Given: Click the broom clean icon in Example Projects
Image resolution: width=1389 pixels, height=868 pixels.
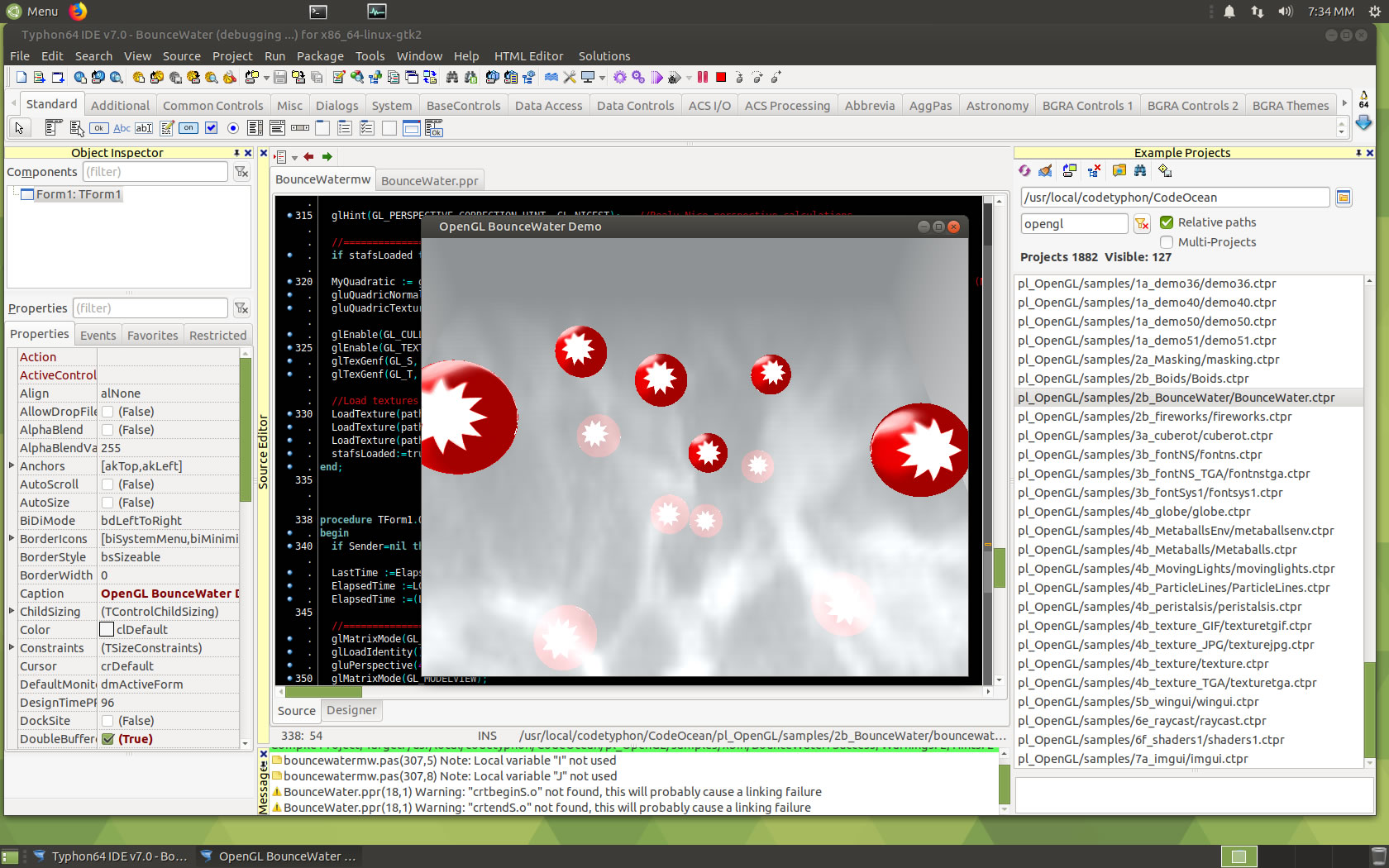Looking at the screenshot, I should [1046, 170].
